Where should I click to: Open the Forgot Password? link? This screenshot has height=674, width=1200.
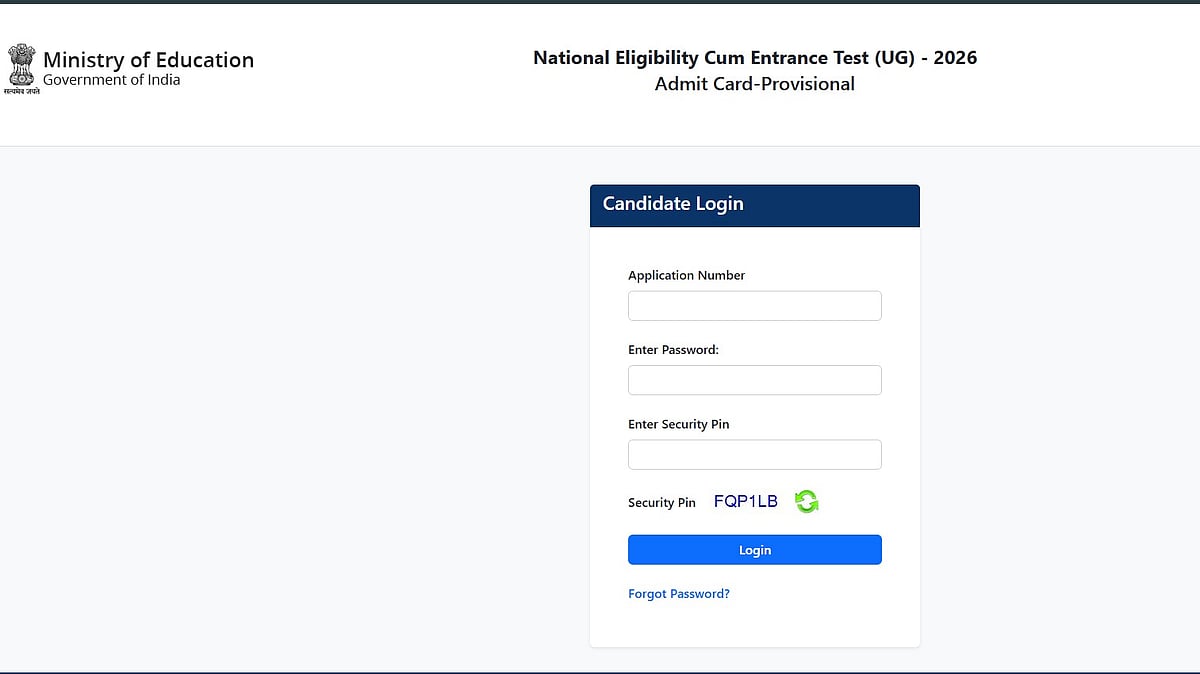click(678, 594)
